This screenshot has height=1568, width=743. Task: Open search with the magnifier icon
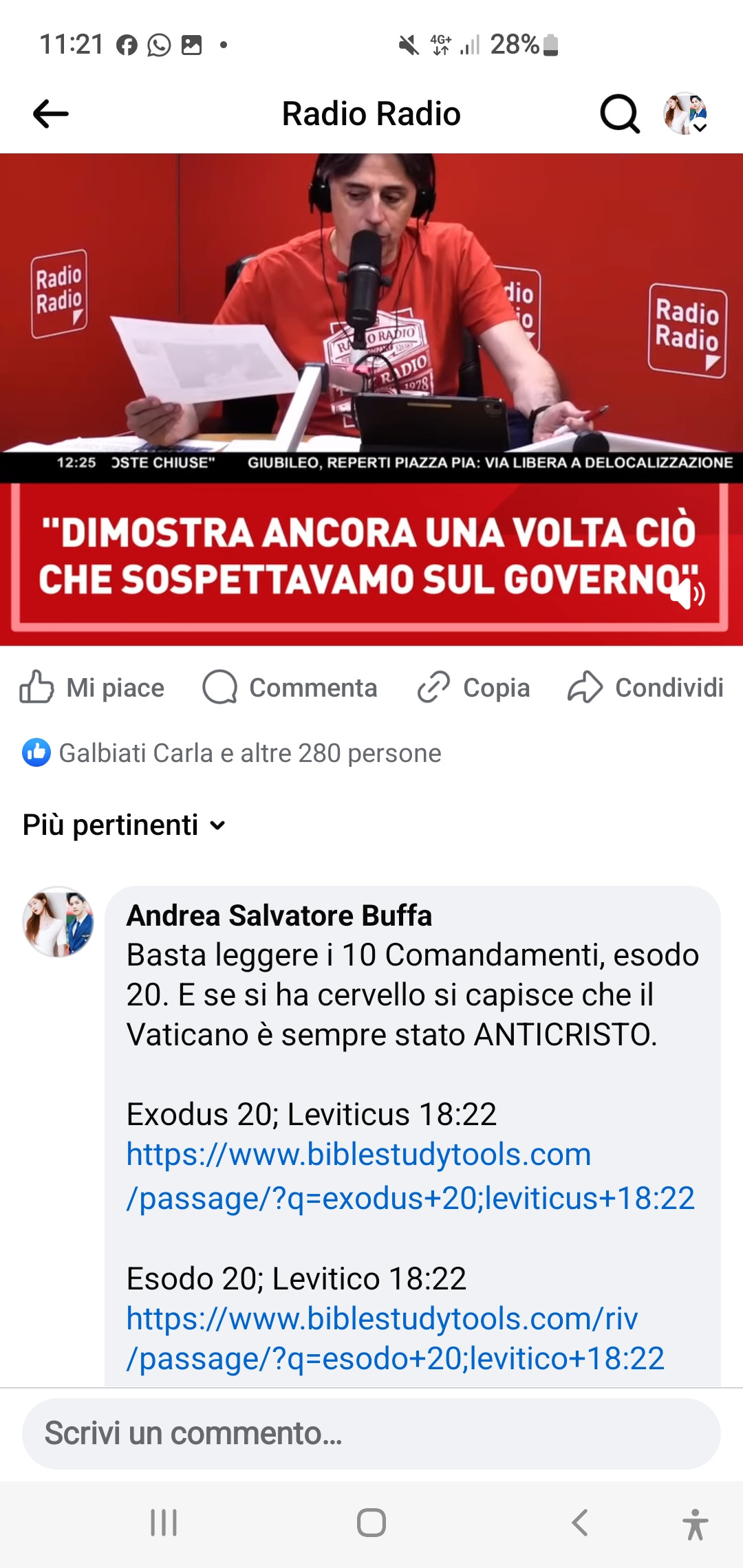click(x=620, y=113)
